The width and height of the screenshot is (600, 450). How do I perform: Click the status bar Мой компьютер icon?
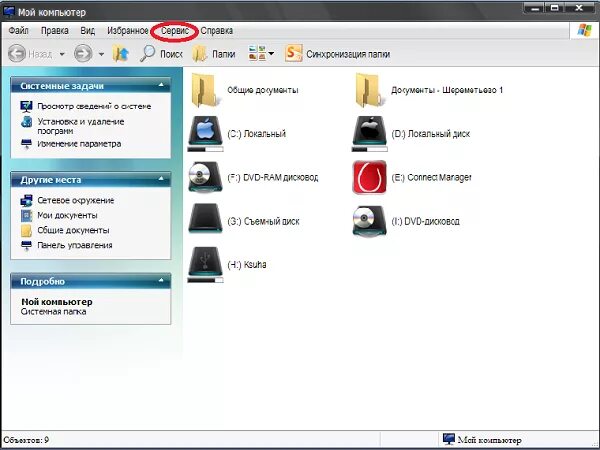pos(449,439)
